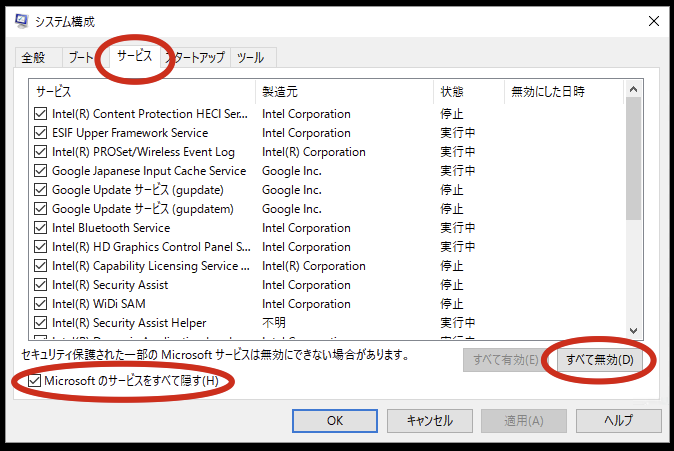Click Google Inc. cell of gupdate row
This screenshot has height=451, width=674.
tap(292, 190)
